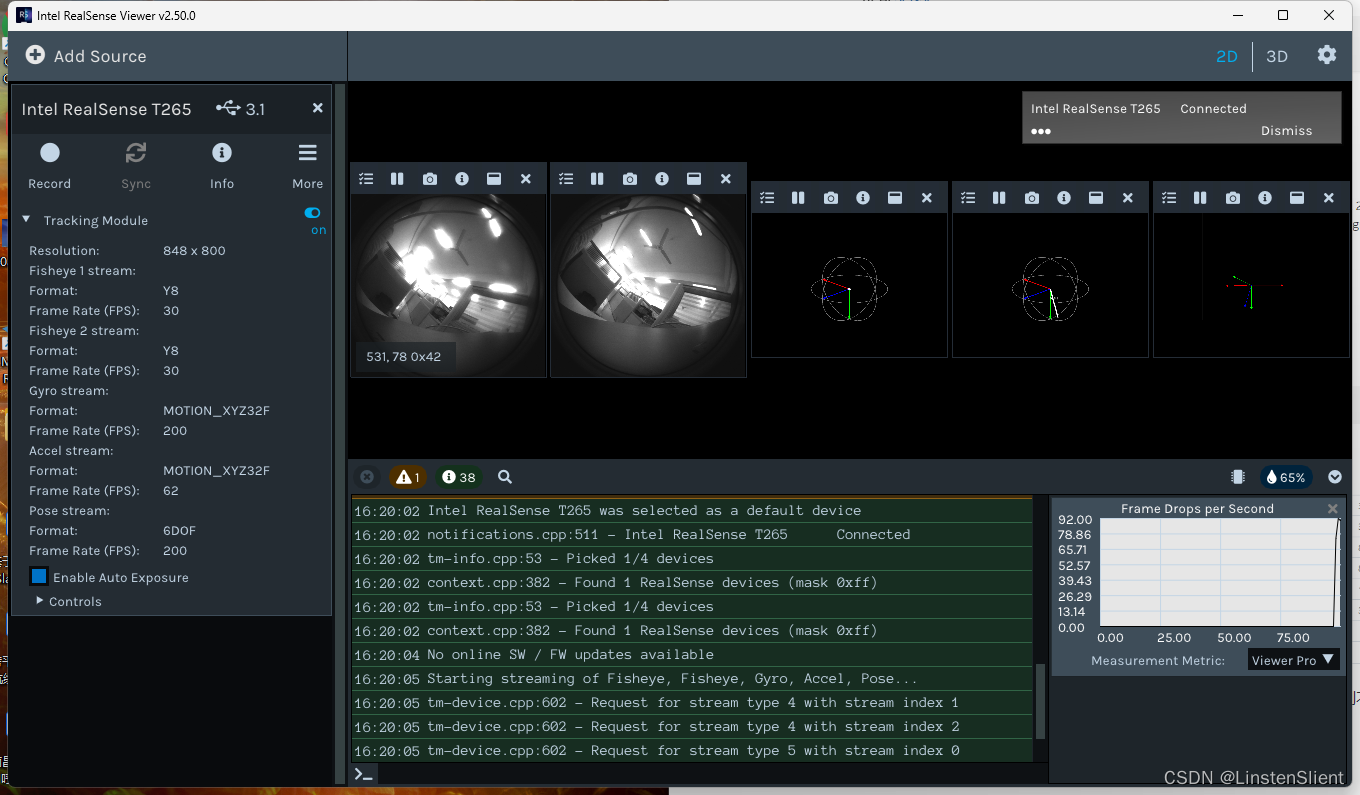1360x795 pixels.
Task: Select log line 'No online SW / FW updates available'
Action: coord(692,655)
